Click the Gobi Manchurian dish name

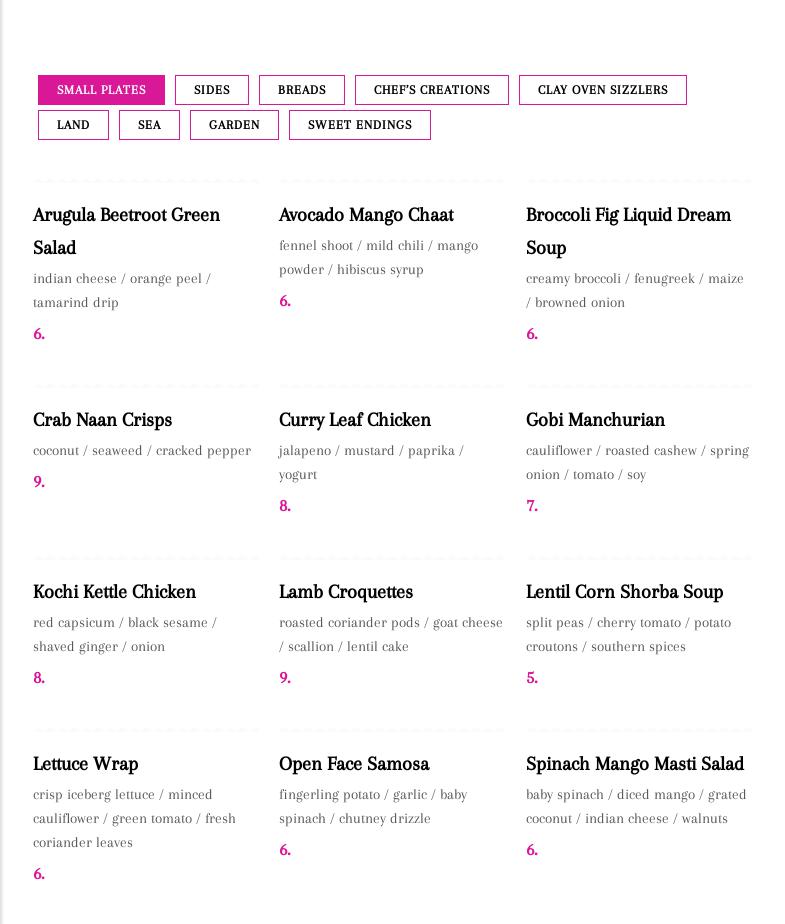point(595,420)
